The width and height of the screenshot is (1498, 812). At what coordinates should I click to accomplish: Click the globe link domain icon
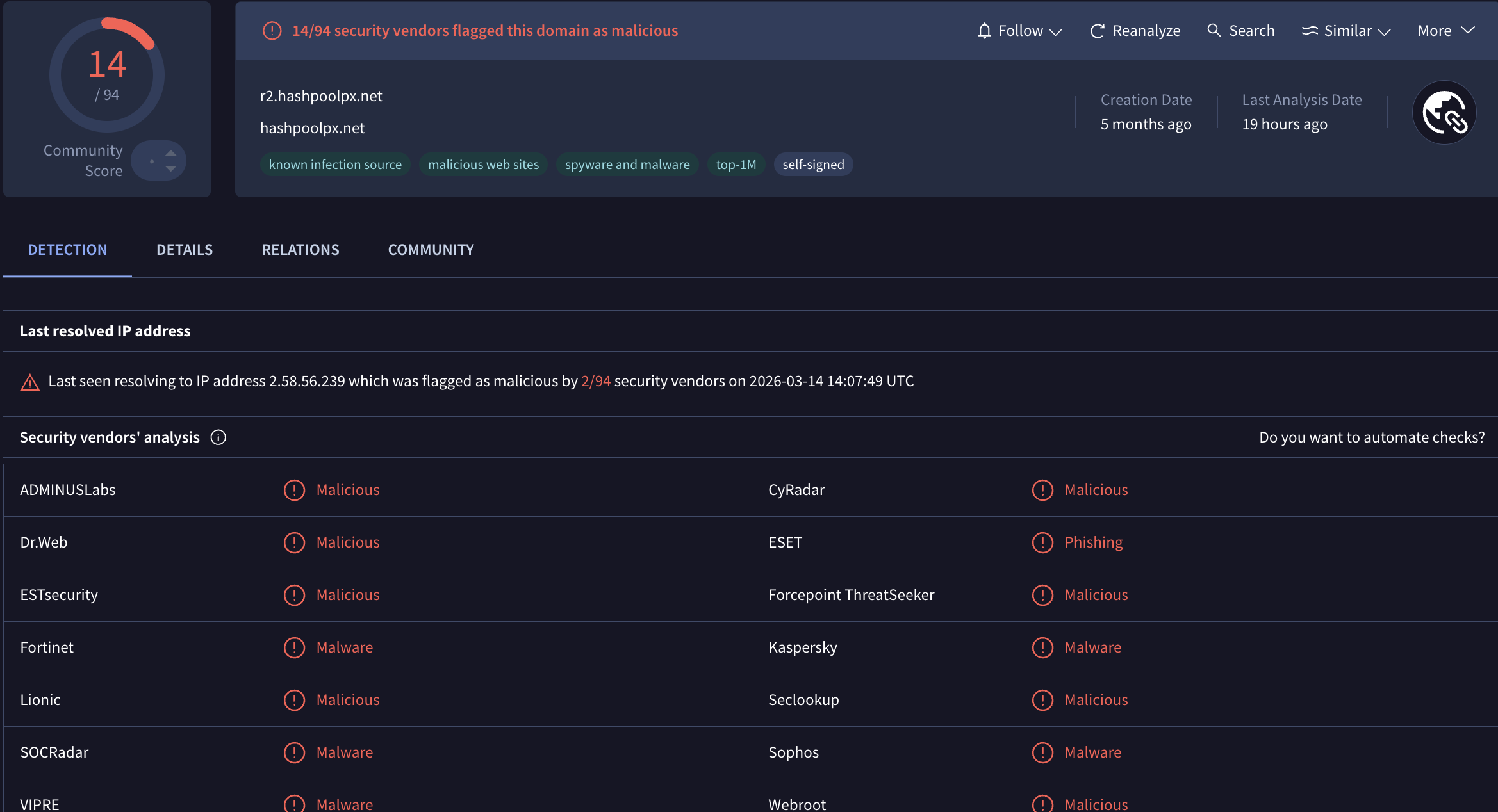pos(1444,113)
